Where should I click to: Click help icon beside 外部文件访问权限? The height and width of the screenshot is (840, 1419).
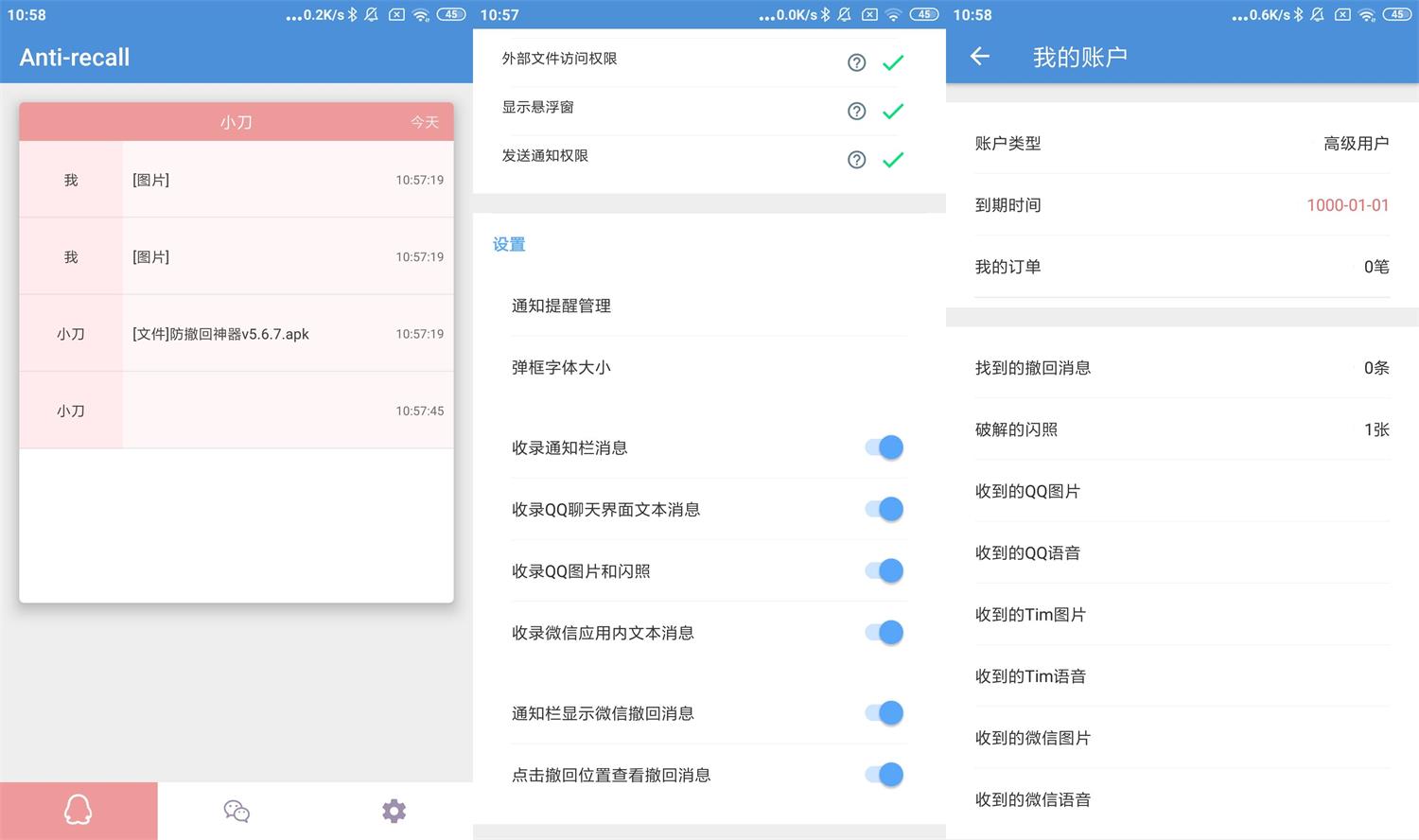[x=856, y=61]
